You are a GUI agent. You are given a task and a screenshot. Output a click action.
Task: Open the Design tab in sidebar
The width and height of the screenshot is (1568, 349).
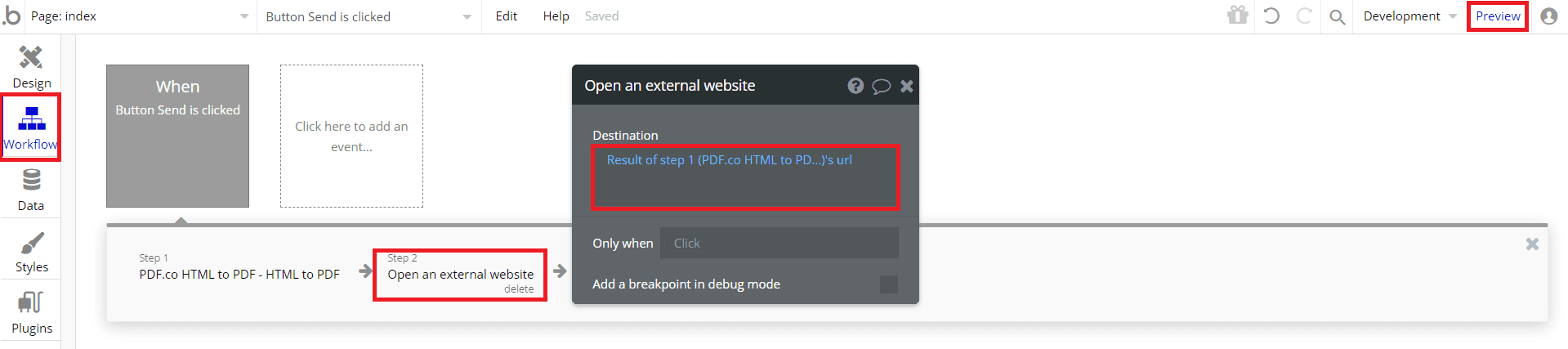coord(31,66)
